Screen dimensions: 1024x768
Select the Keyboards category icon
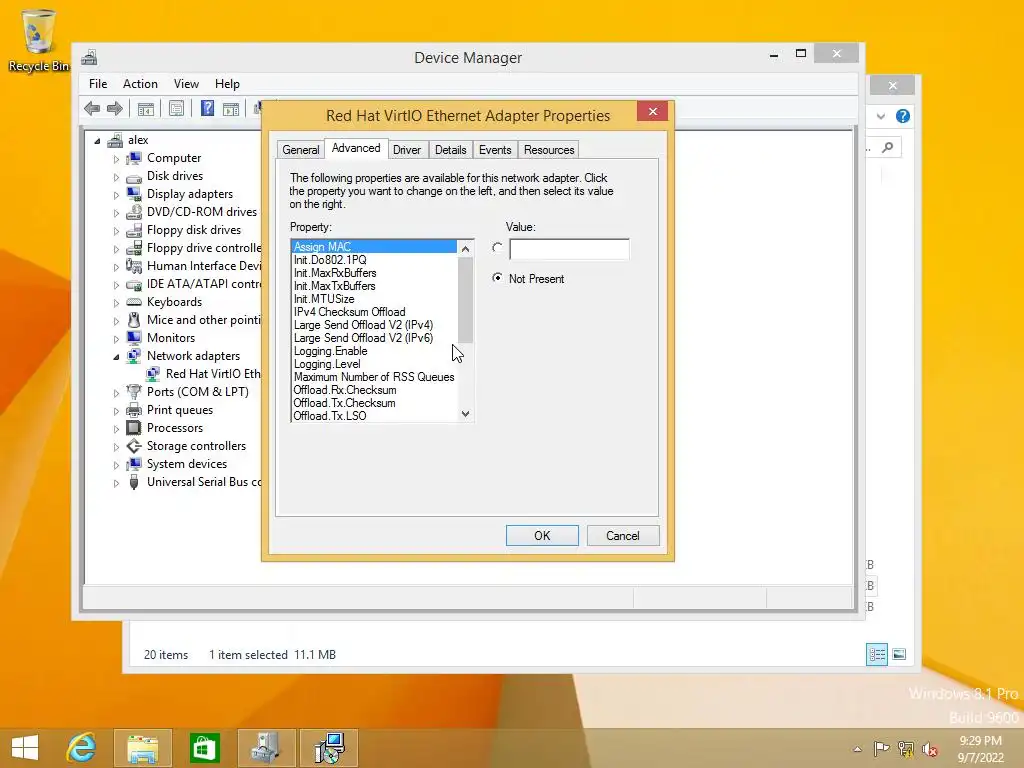[134, 302]
